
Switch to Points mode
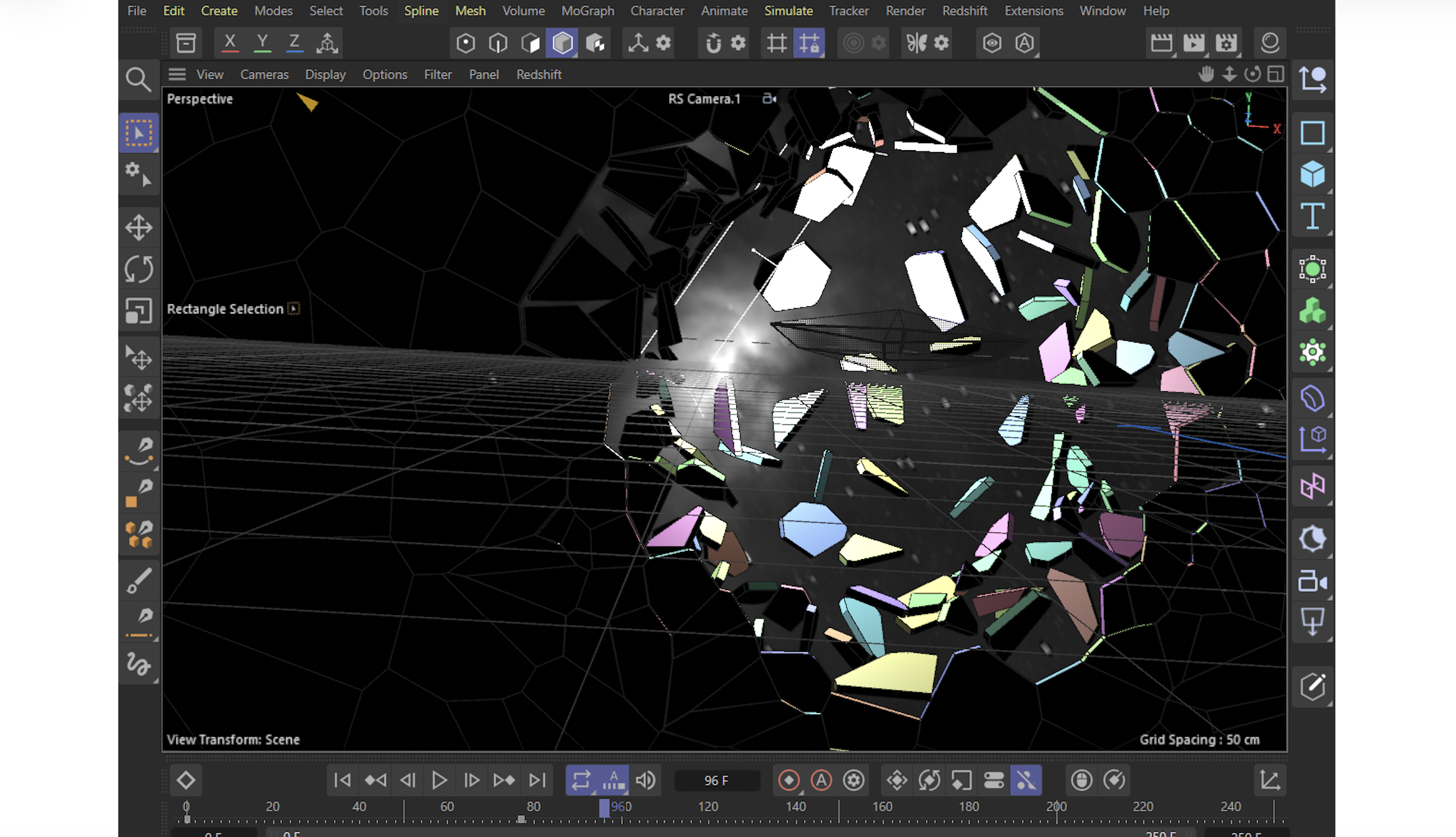(x=466, y=43)
